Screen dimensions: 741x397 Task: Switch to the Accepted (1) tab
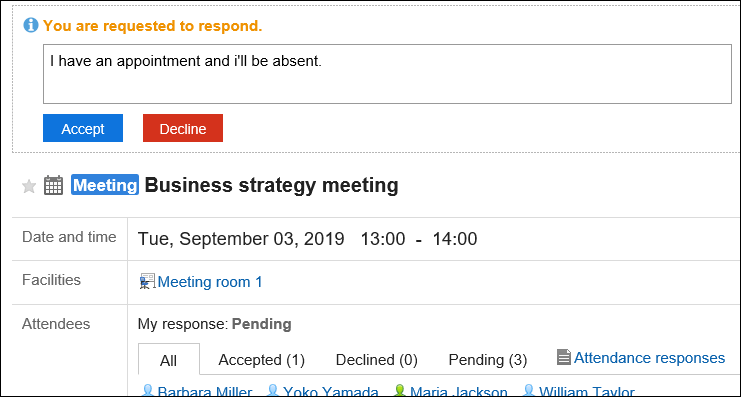[261, 360]
